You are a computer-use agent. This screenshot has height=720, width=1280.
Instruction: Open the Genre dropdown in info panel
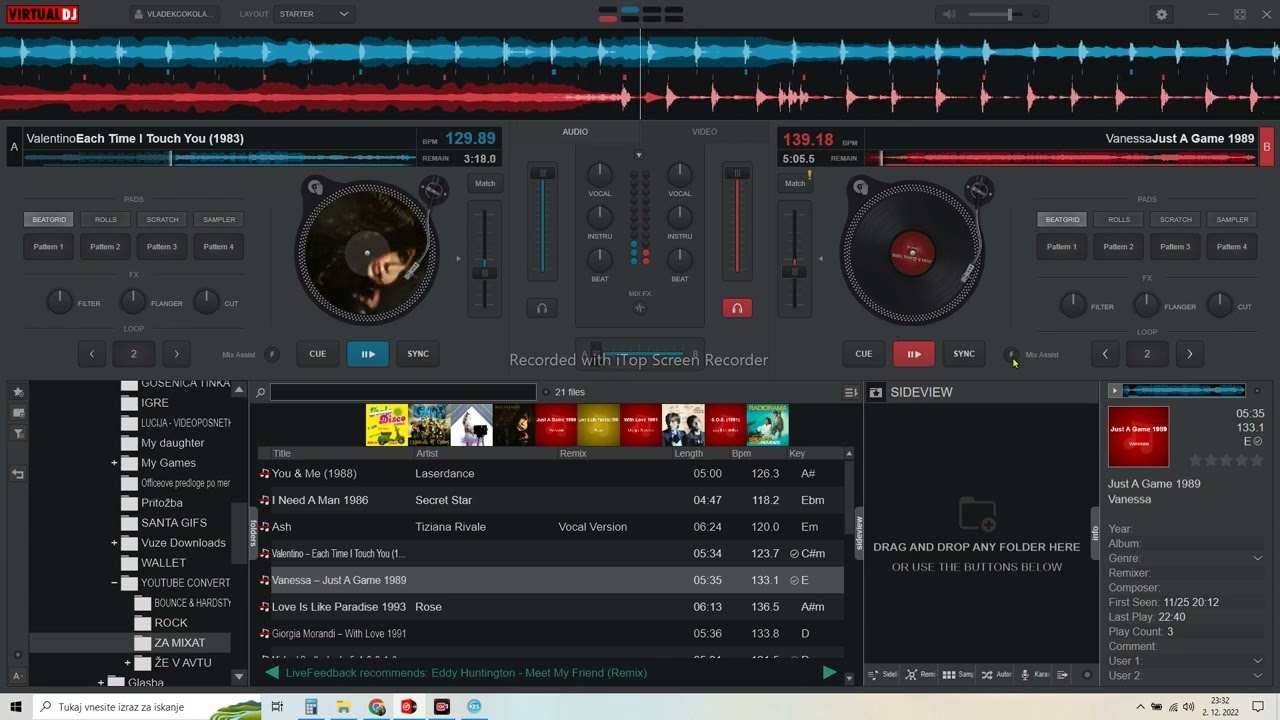pyautogui.click(x=1257, y=558)
